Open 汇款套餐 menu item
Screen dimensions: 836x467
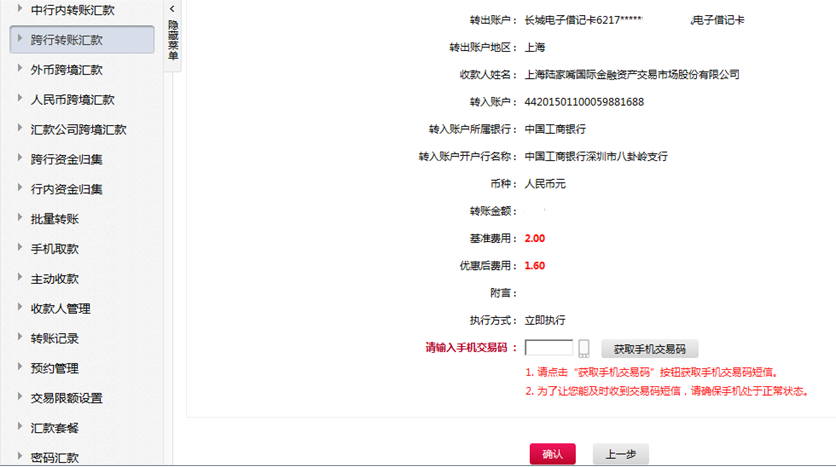[55, 428]
